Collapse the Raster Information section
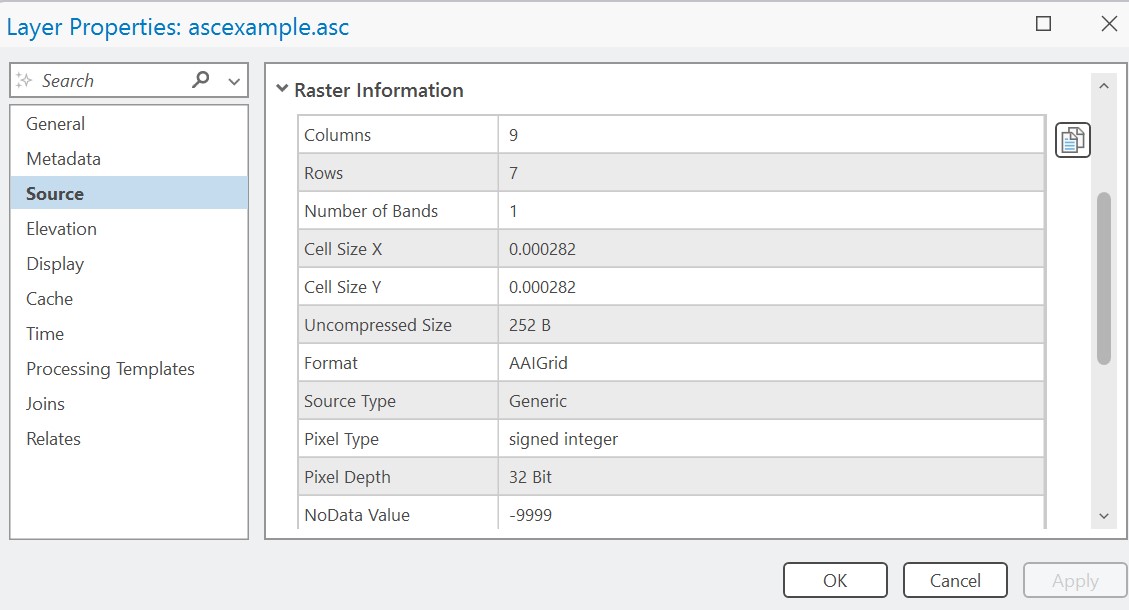This screenshot has width=1129, height=610. (282, 90)
